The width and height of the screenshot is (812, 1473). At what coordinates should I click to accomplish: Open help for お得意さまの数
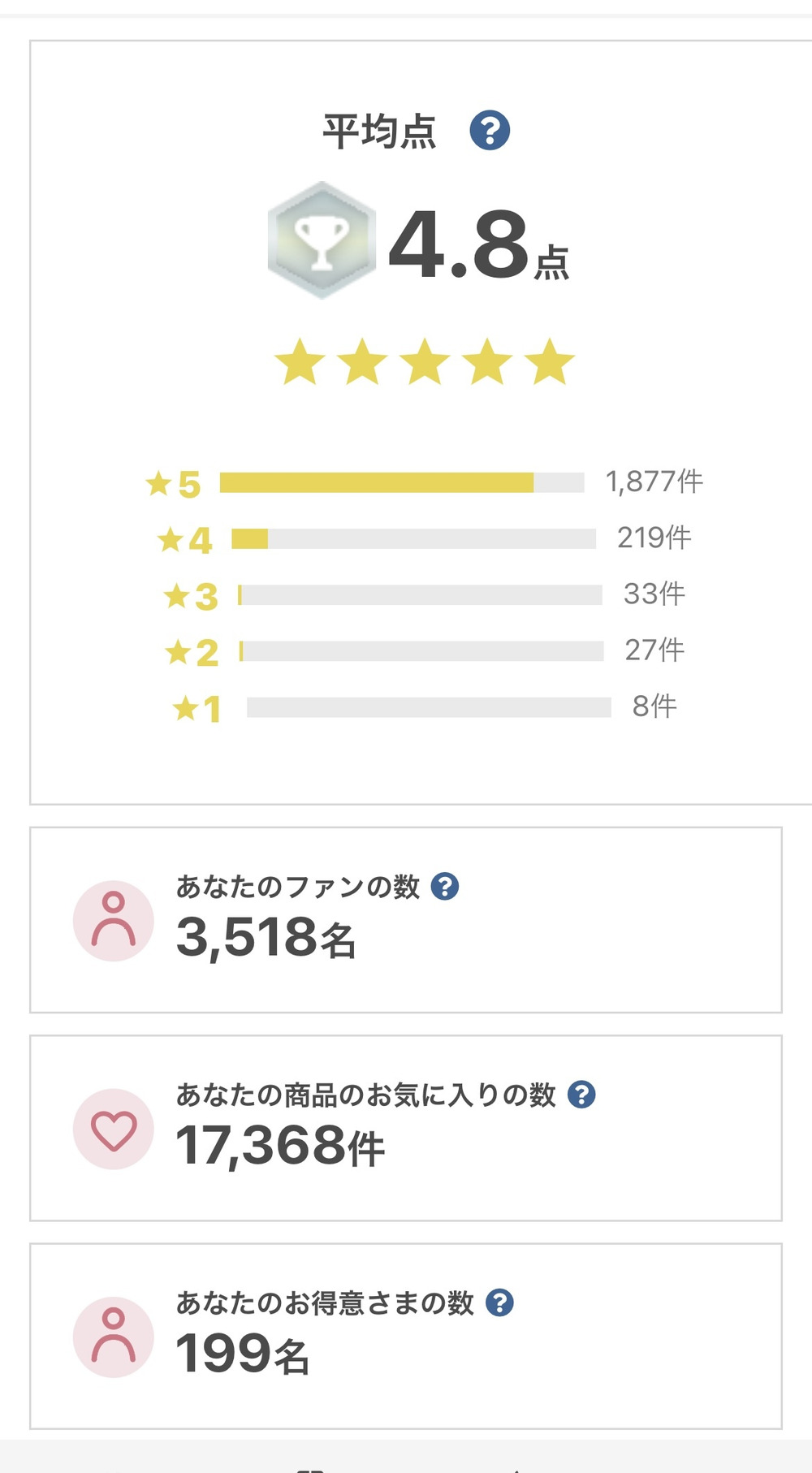(499, 1302)
